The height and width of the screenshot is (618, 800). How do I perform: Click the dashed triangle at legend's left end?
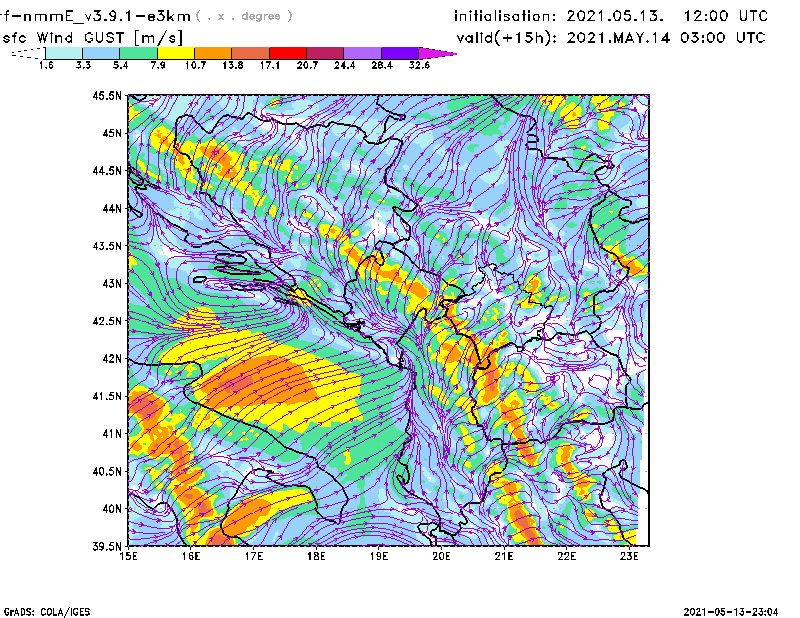pos(27,53)
